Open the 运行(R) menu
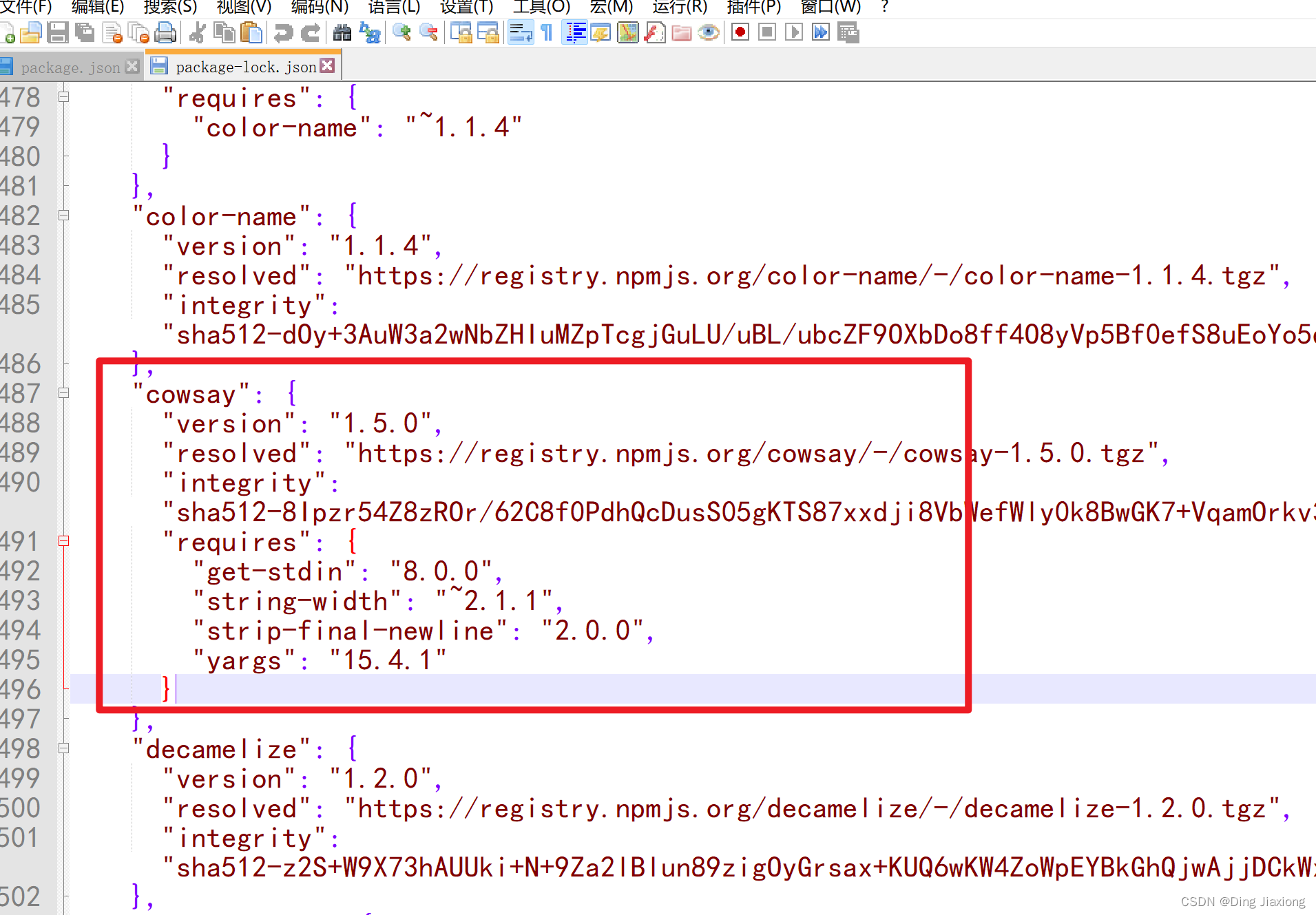The width and height of the screenshot is (1316, 915). [680, 8]
